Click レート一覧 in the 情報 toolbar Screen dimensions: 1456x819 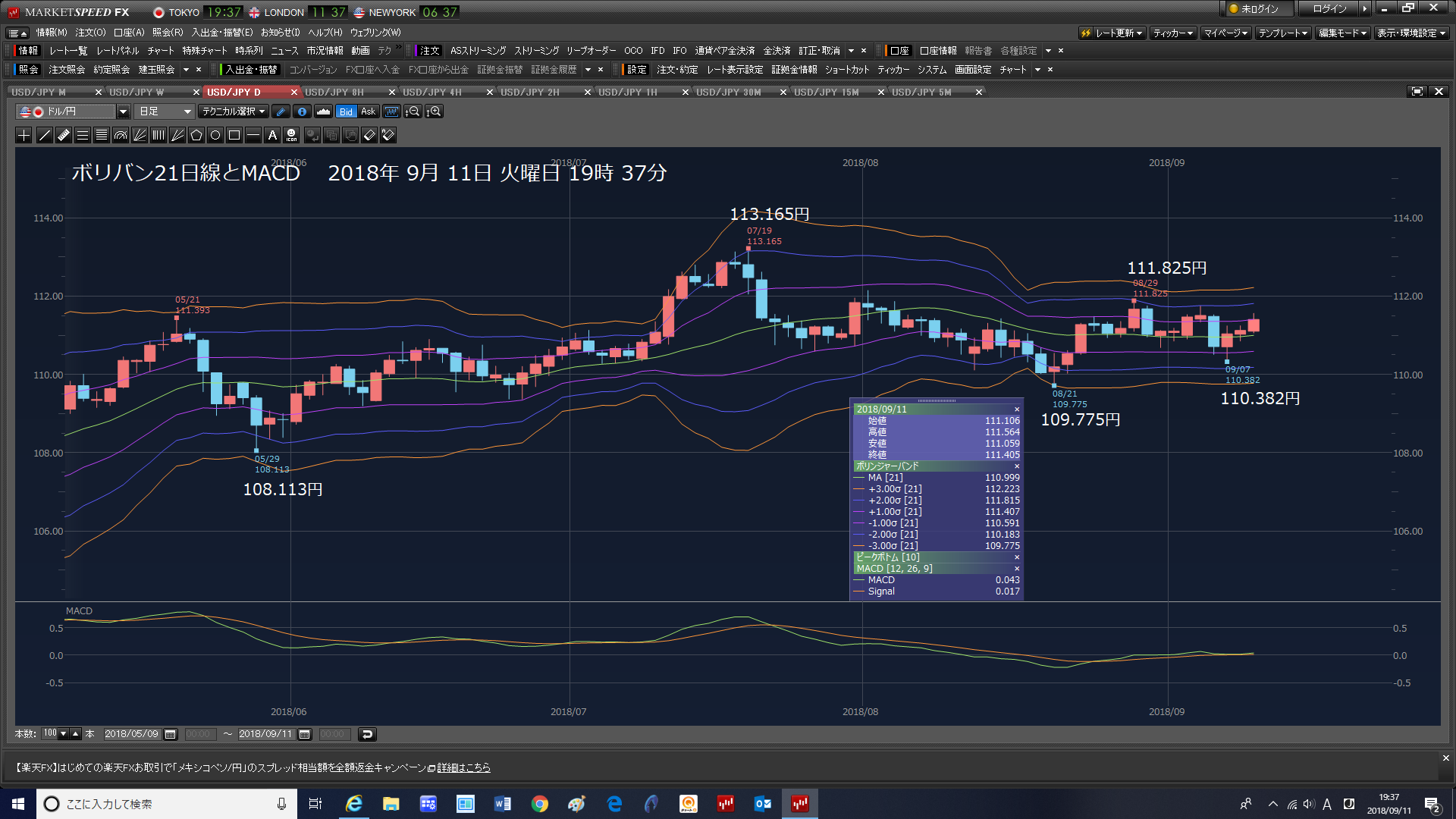coord(68,51)
